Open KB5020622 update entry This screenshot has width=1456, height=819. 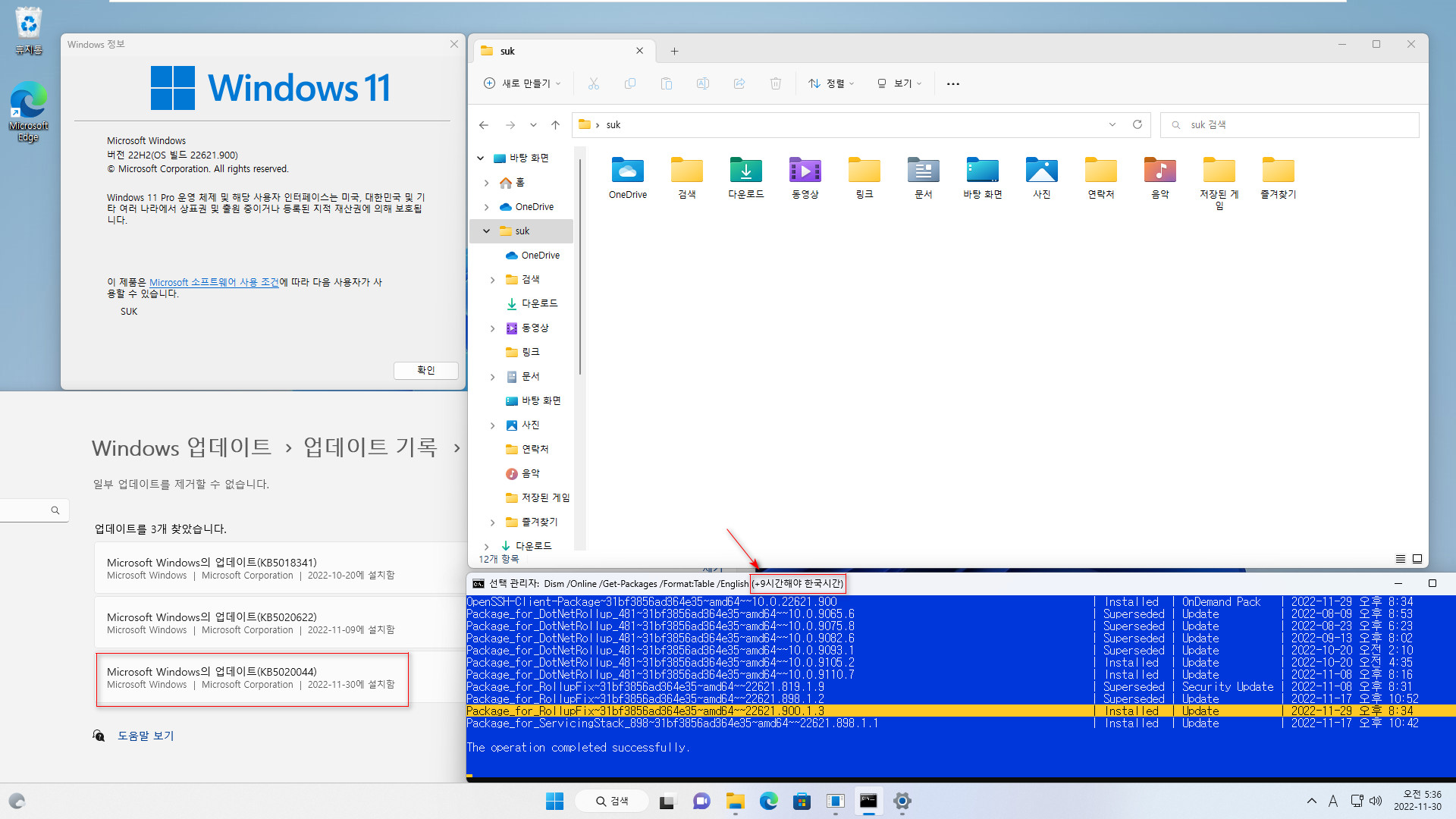coord(281,623)
